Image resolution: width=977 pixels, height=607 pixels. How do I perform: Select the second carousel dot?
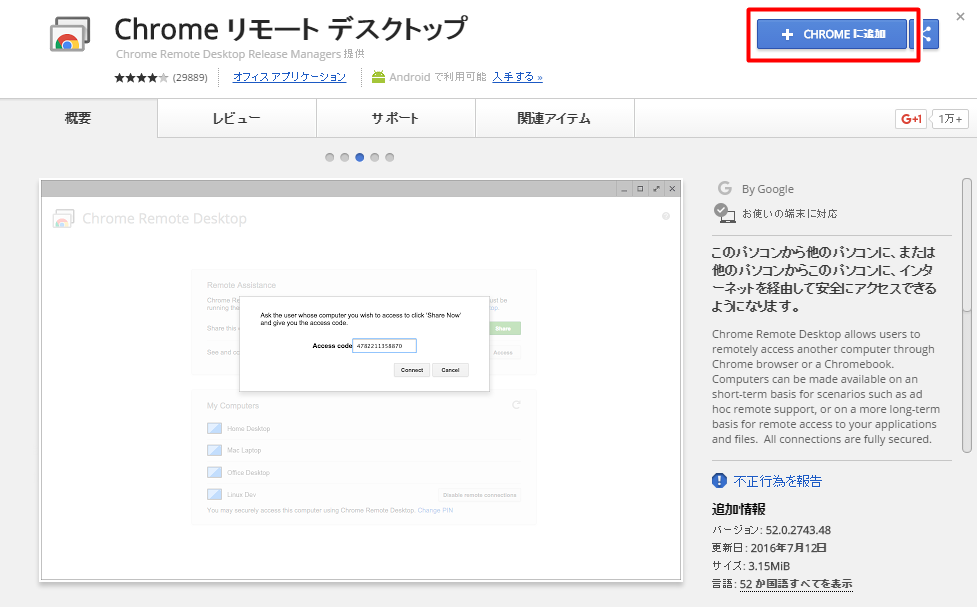pos(345,158)
